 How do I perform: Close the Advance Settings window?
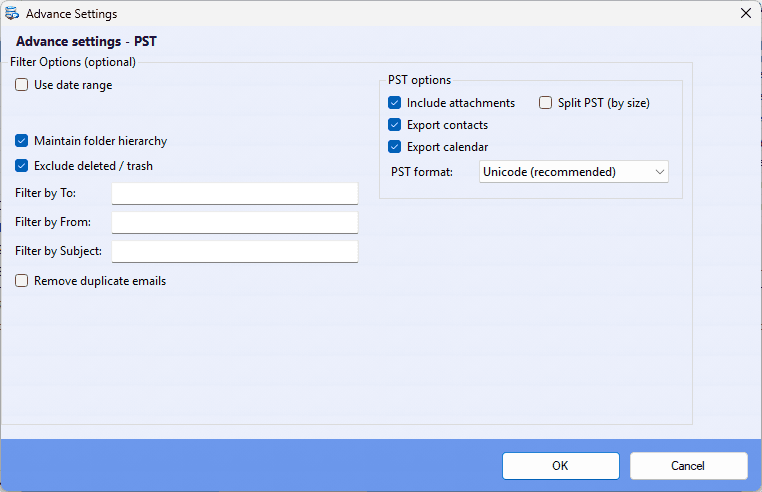click(745, 13)
